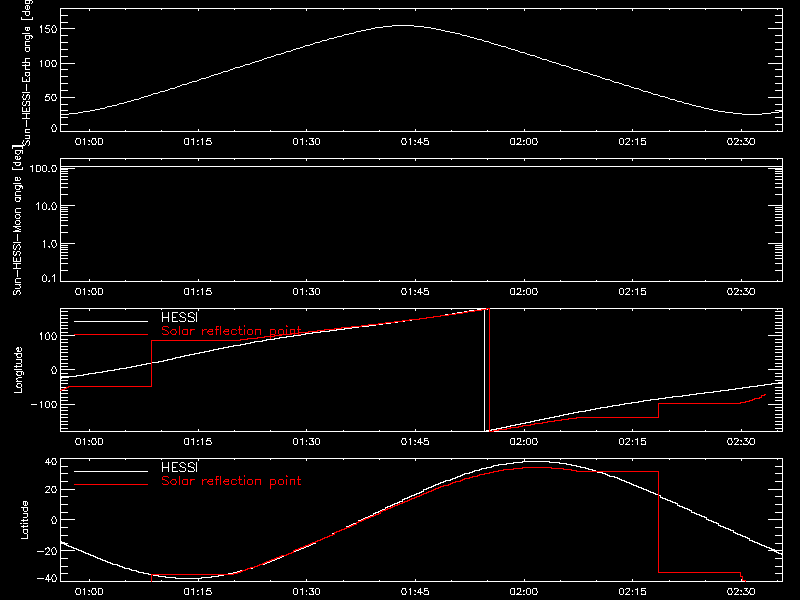Click the Longitude y-axis title
The width and height of the screenshot is (800, 600).
[18, 370]
